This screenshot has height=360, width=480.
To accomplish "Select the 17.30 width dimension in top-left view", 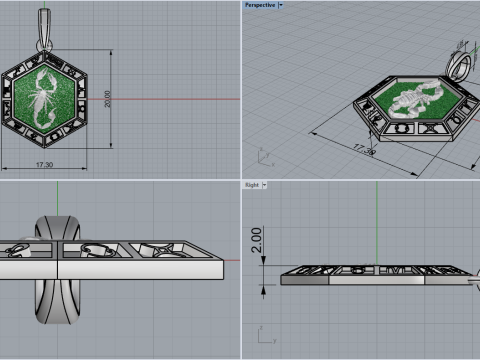I will pos(44,165).
